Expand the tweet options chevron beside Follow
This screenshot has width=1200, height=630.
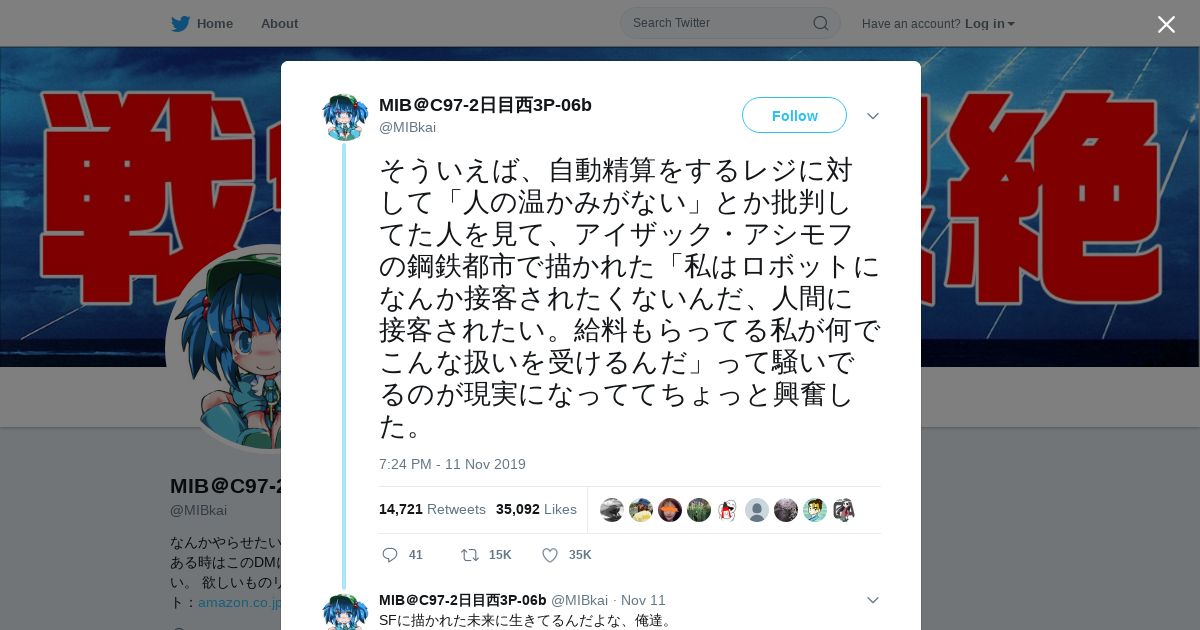[873, 116]
